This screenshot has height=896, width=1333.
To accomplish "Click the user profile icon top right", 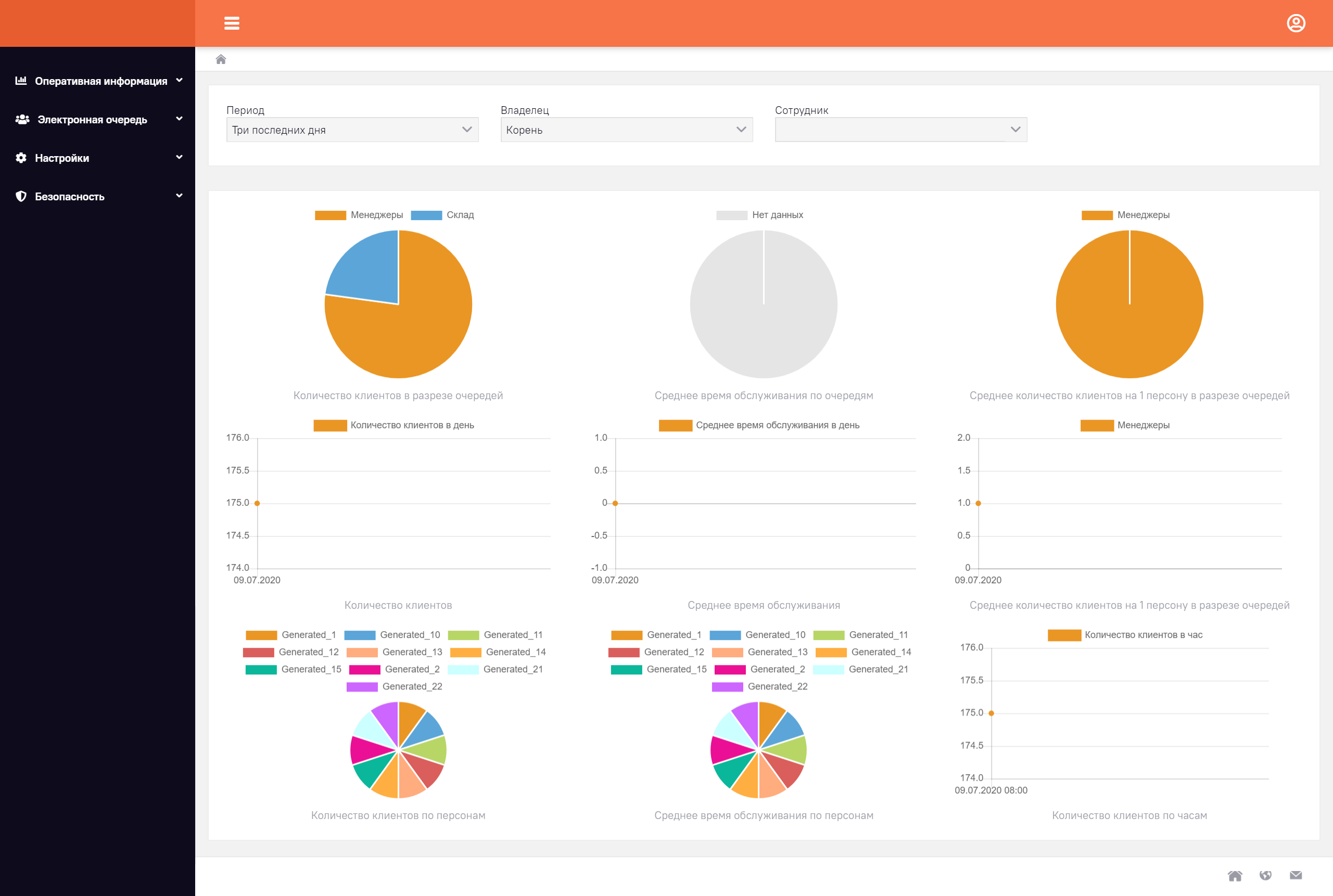I will pyautogui.click(x=1297, y=23).
